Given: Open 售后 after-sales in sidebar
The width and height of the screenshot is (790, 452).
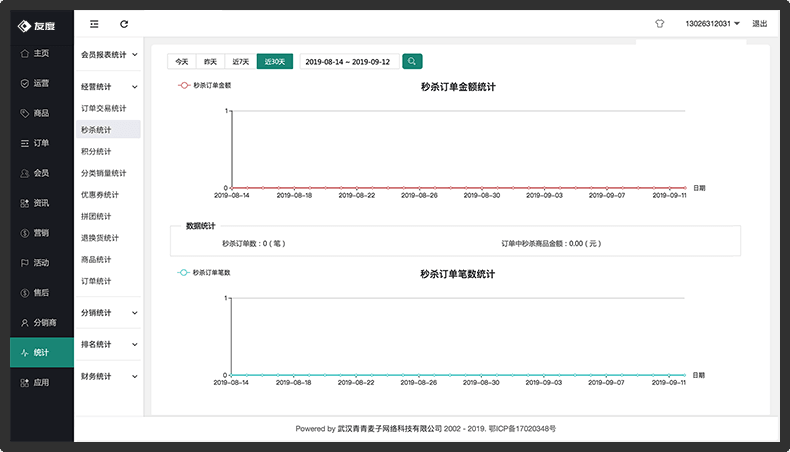Looking at the screenshot, I should click(41, 293).
